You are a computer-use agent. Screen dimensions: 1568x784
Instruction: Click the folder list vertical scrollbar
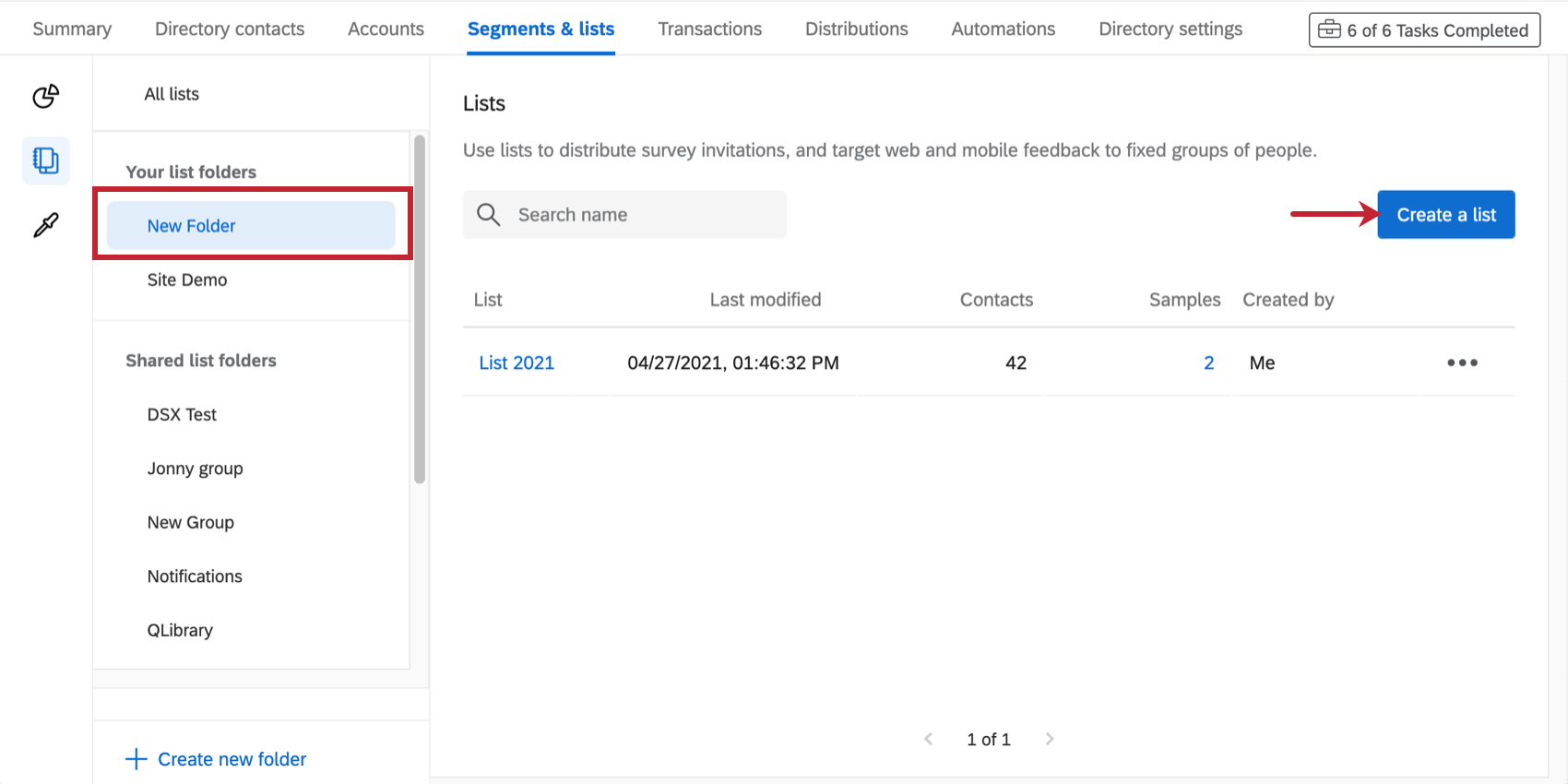[x=420, y=309]
